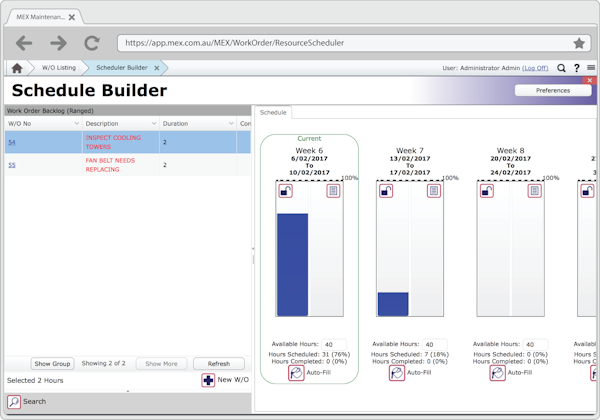This screenshot has width=600, height=420.
Task: Click the Week 6 Auto-Fill bucket icon
Action: pos(296,373)
